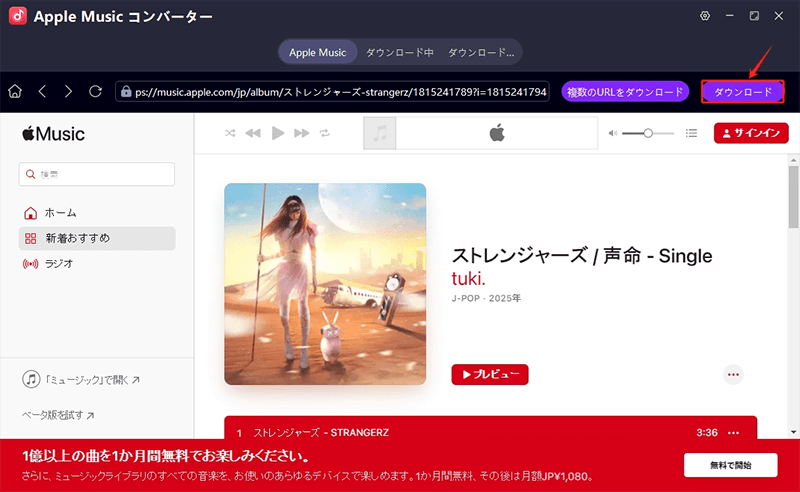Click the album cover artwork
This screenshot has width=800, height=492.
[x=325, y=284]
